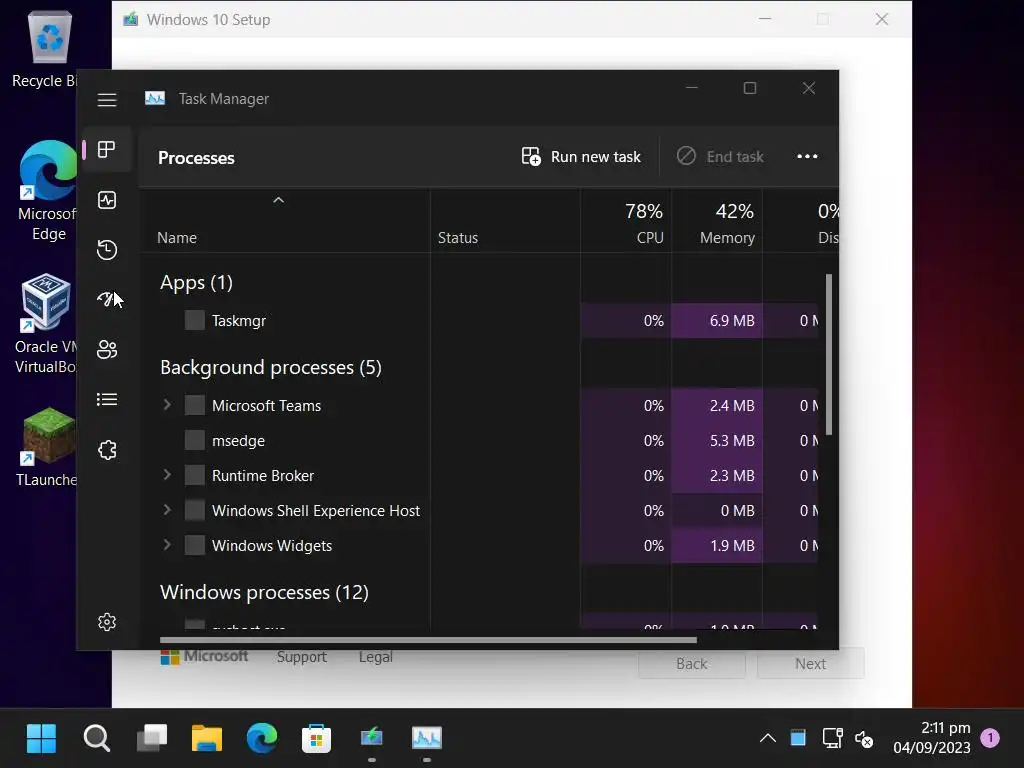Open Startup apps page in sidebar
The width and height of the screenshot is (1024, 768).
[x=107, y=299]
